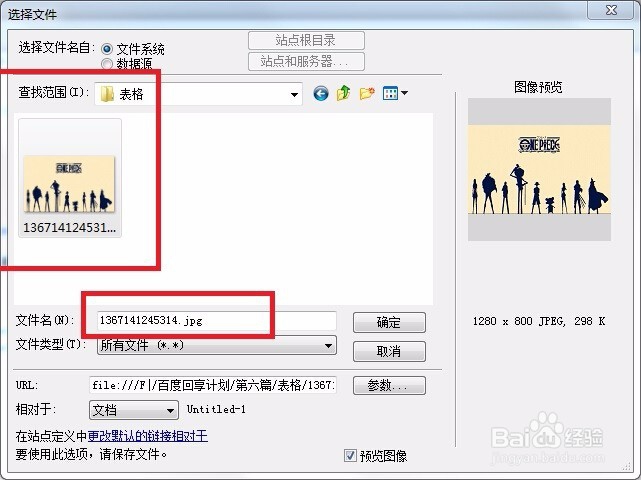Select the 136714124531... image thumbnail
Screen dimensions: 641x480
pos(70,178)
